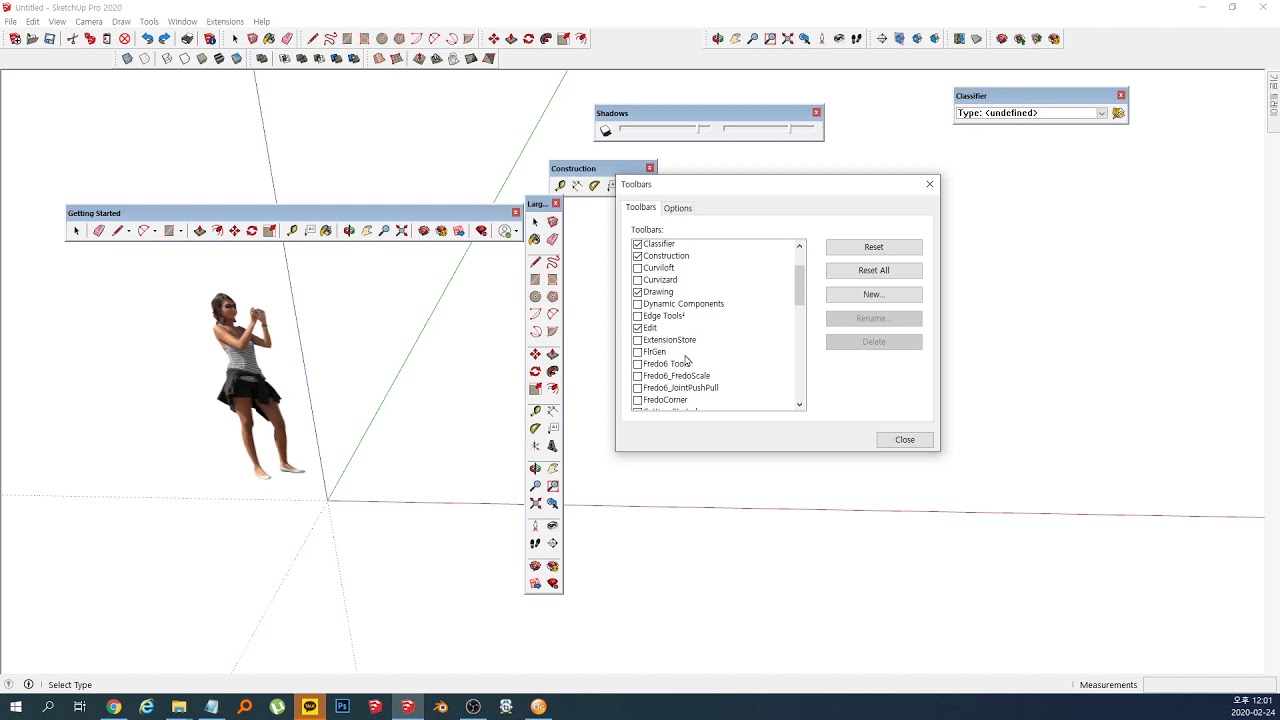The image size is (1280, 720).
Task: Enable the Dynamic Components toolbar checkbox
Action: click(637, 304)
